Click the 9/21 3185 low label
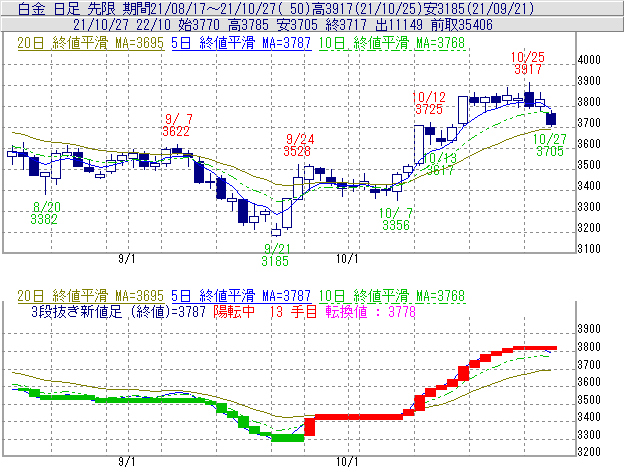This screenshot has width=624, height=475. [x=276, y=255]
